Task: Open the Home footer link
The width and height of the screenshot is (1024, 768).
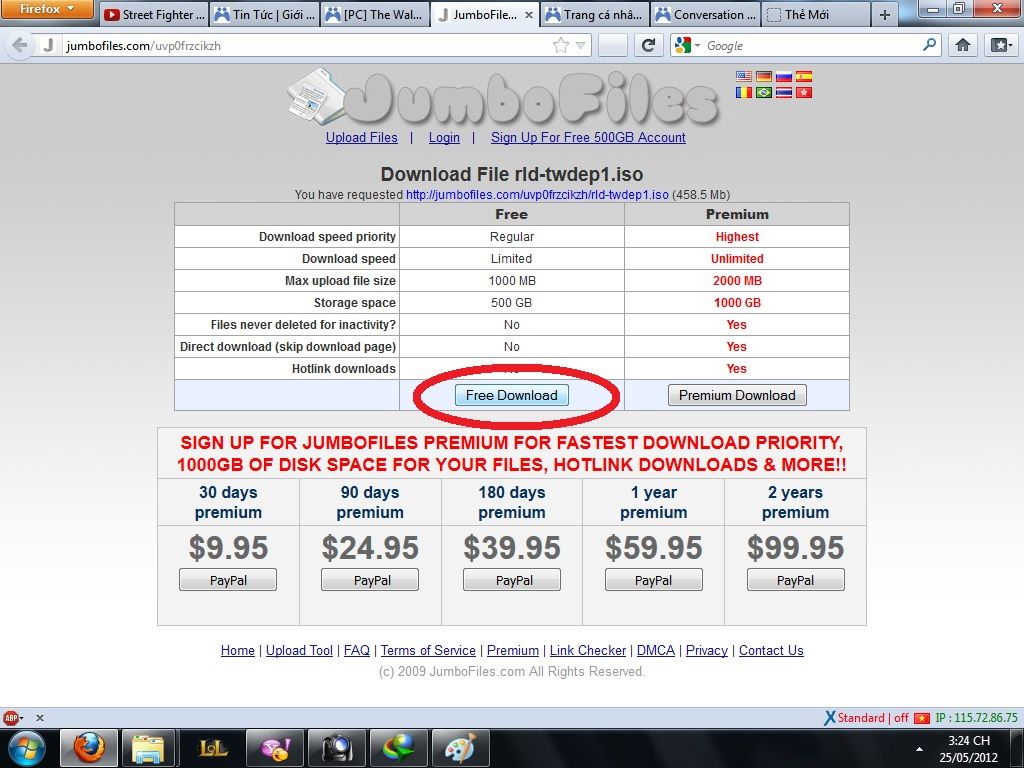Action: coord(238,650)
